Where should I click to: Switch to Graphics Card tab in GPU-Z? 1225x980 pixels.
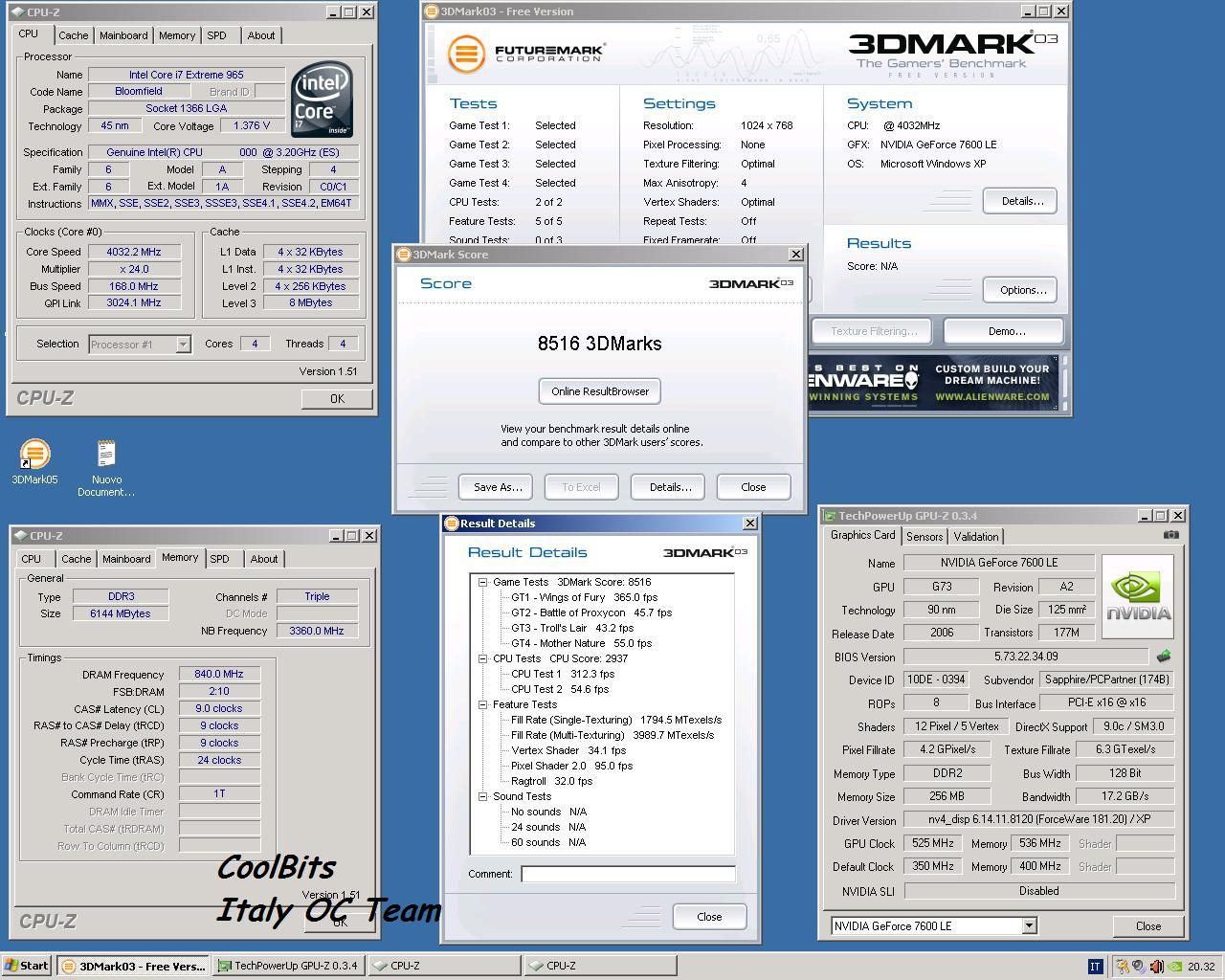862,535
